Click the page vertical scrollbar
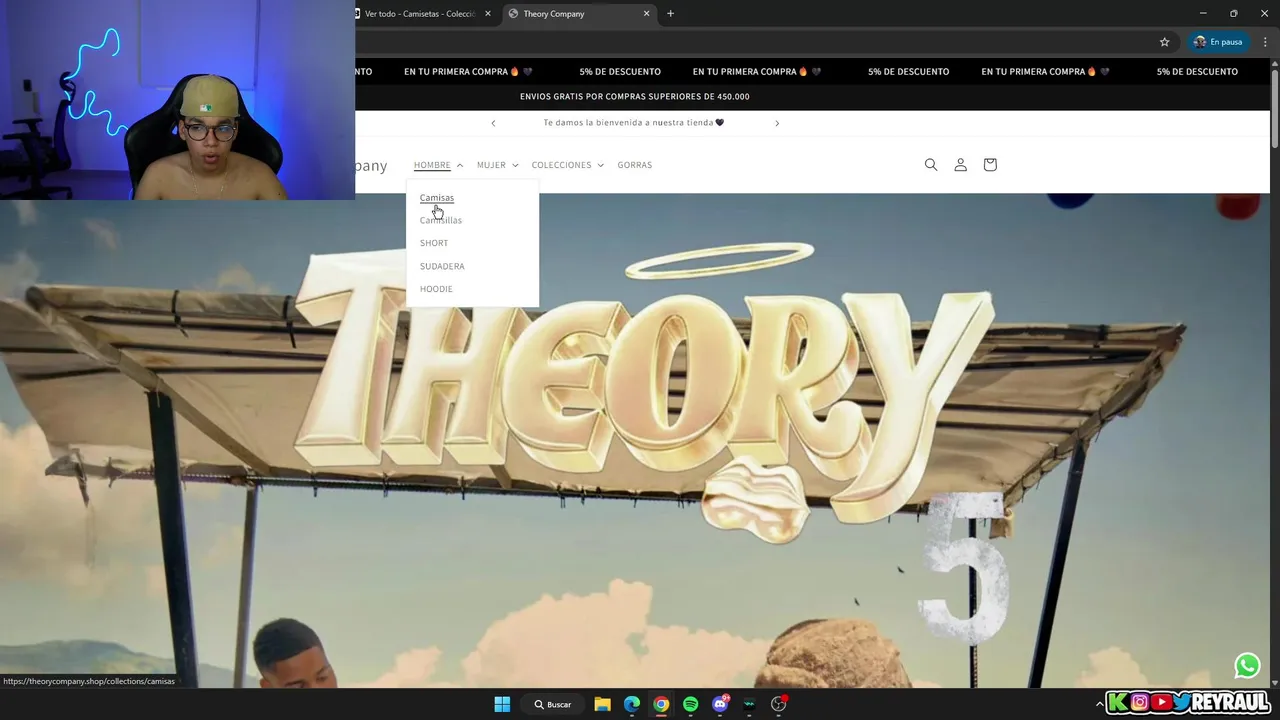 coord(1274,110)
